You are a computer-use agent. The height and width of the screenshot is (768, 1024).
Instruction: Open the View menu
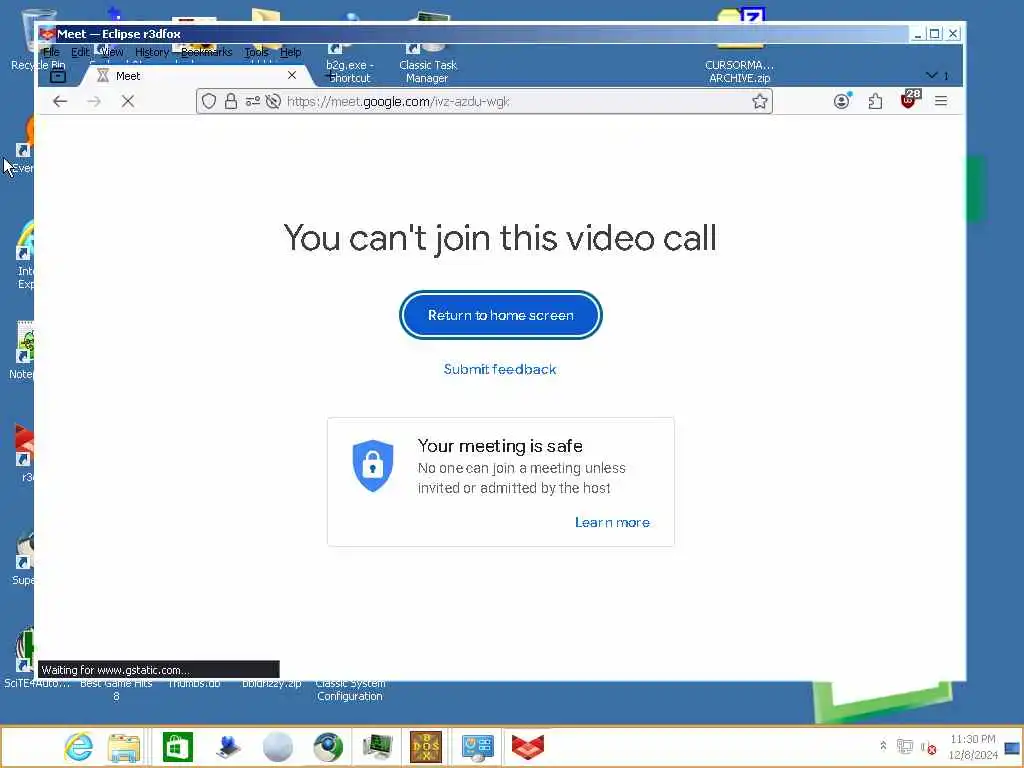(x=111, y=52)
